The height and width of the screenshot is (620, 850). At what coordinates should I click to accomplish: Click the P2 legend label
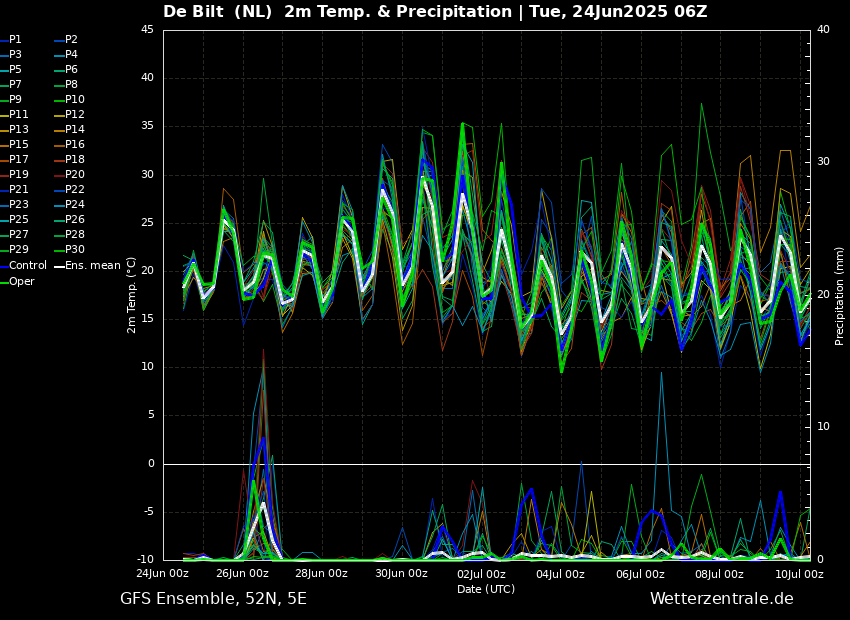[x=71, y=40]
